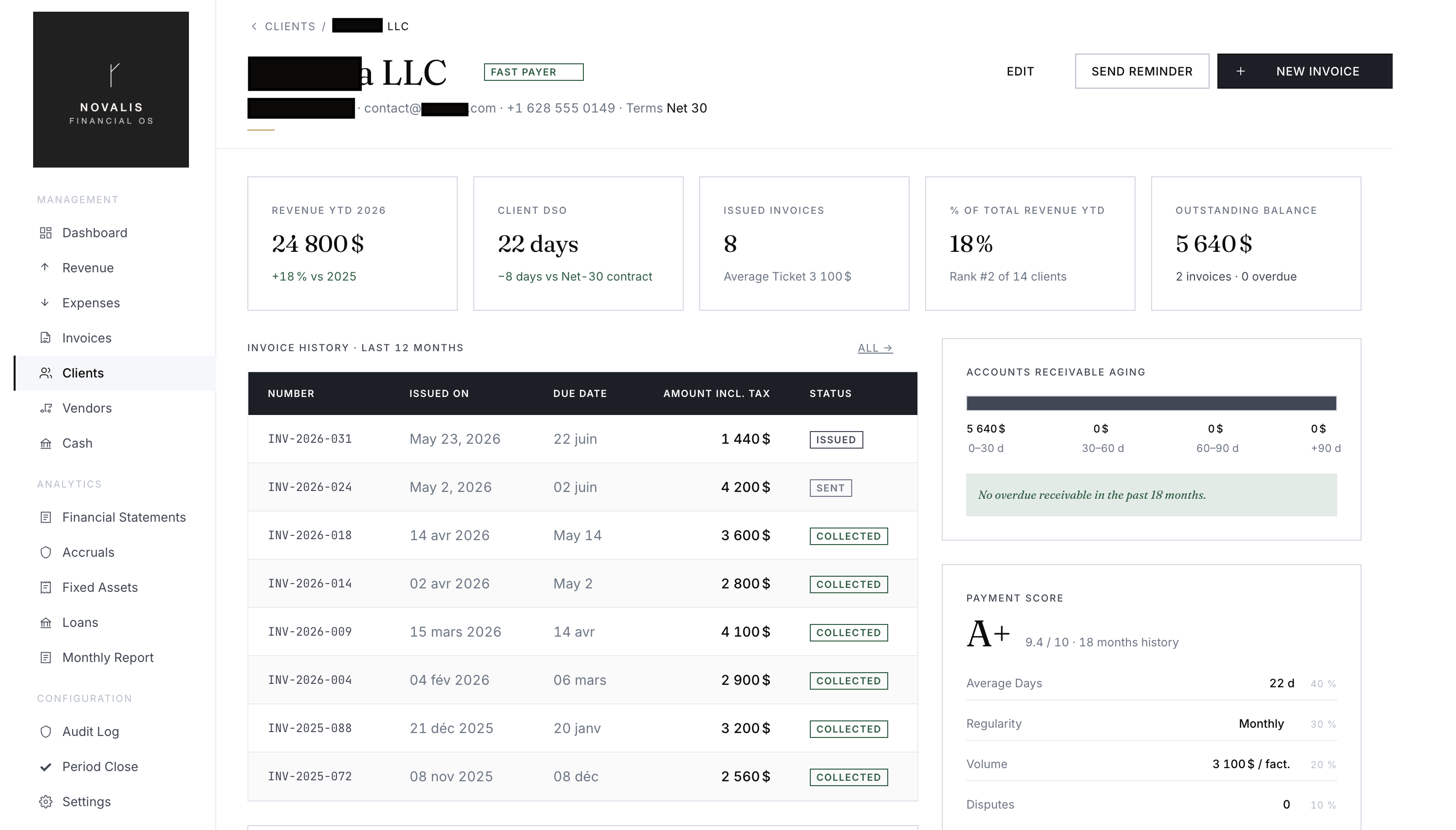Click the Vendors icon in sidebar
The image size is (1456, 830).
[x=46, y=408]
